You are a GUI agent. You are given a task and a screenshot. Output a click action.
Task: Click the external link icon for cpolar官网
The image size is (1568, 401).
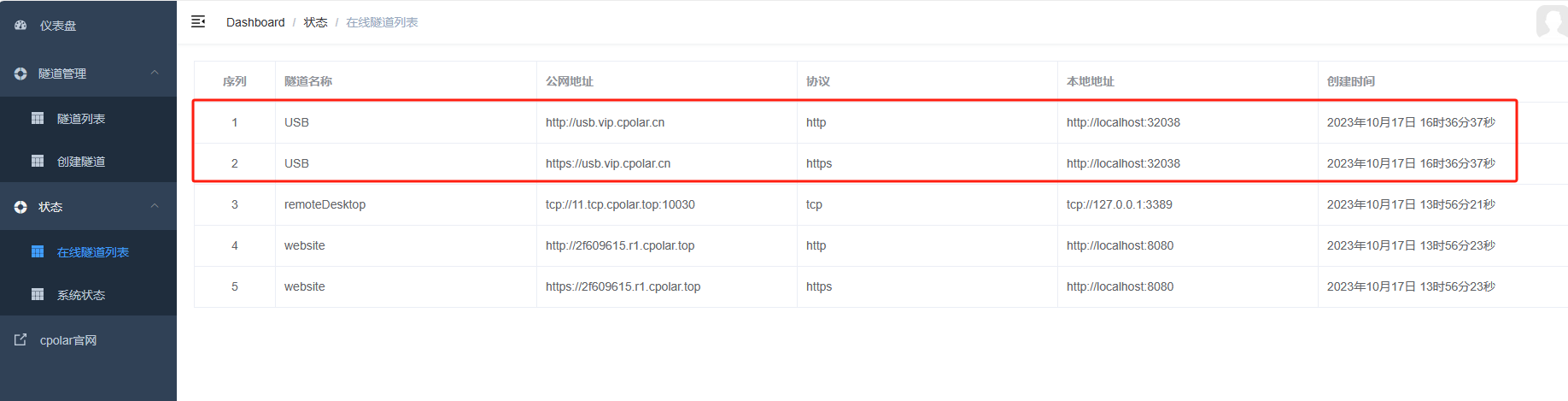[x=20, y=339]
